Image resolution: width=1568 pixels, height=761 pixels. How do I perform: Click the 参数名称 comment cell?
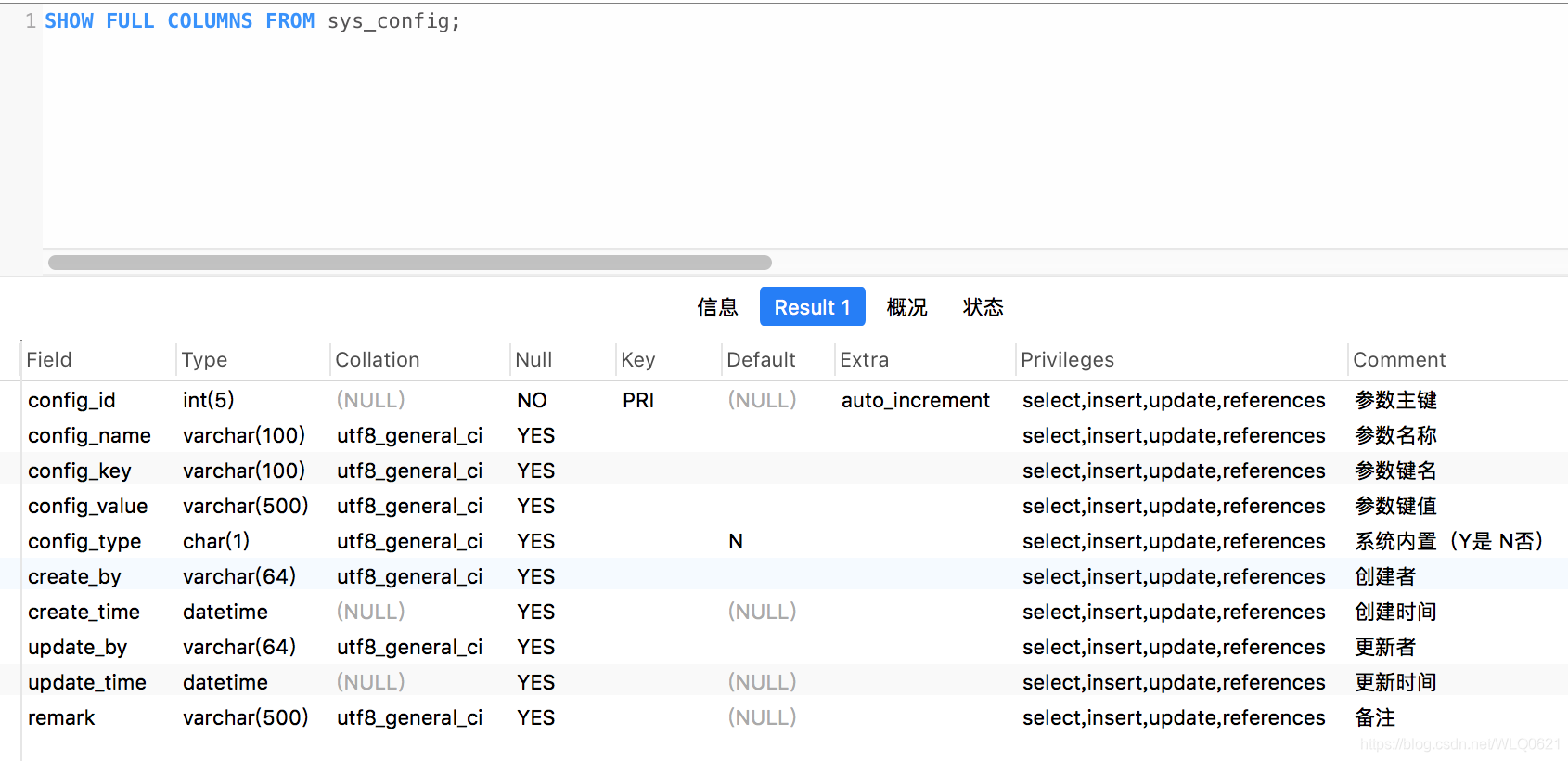tap(1395, 435)
